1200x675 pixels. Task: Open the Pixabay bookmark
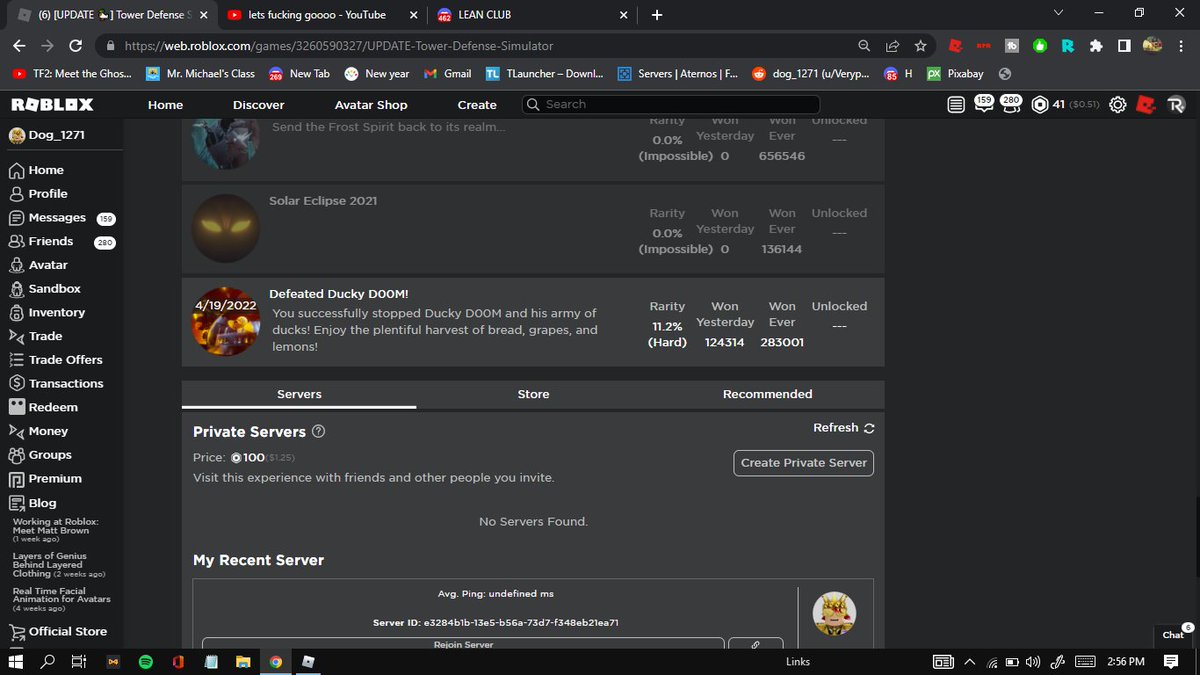tap(957, 74)
